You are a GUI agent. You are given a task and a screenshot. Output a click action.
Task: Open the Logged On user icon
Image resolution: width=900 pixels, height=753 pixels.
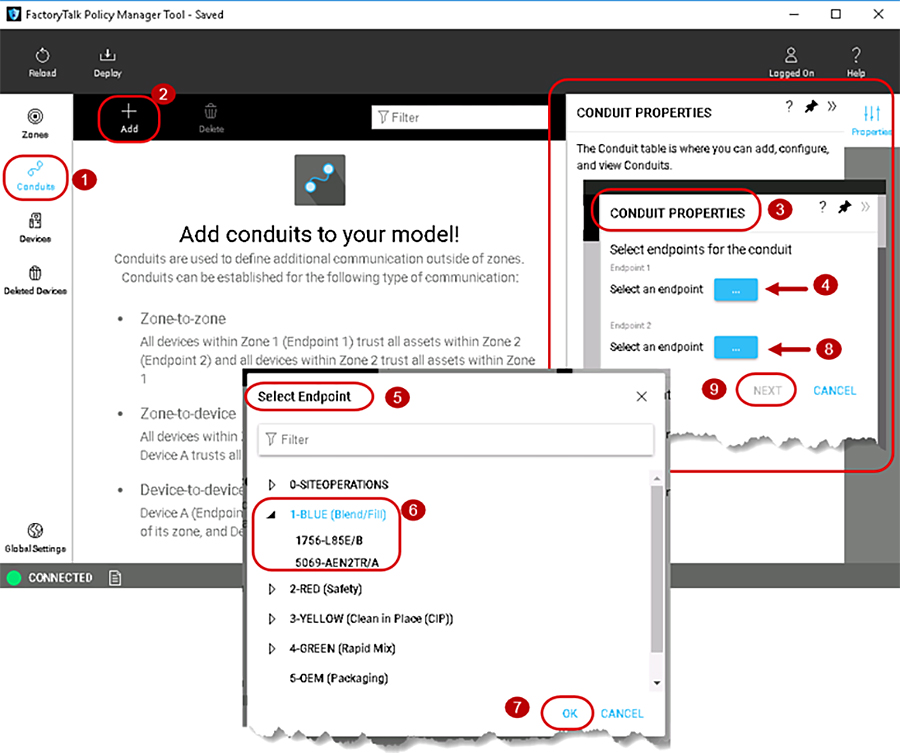(791, 63)
